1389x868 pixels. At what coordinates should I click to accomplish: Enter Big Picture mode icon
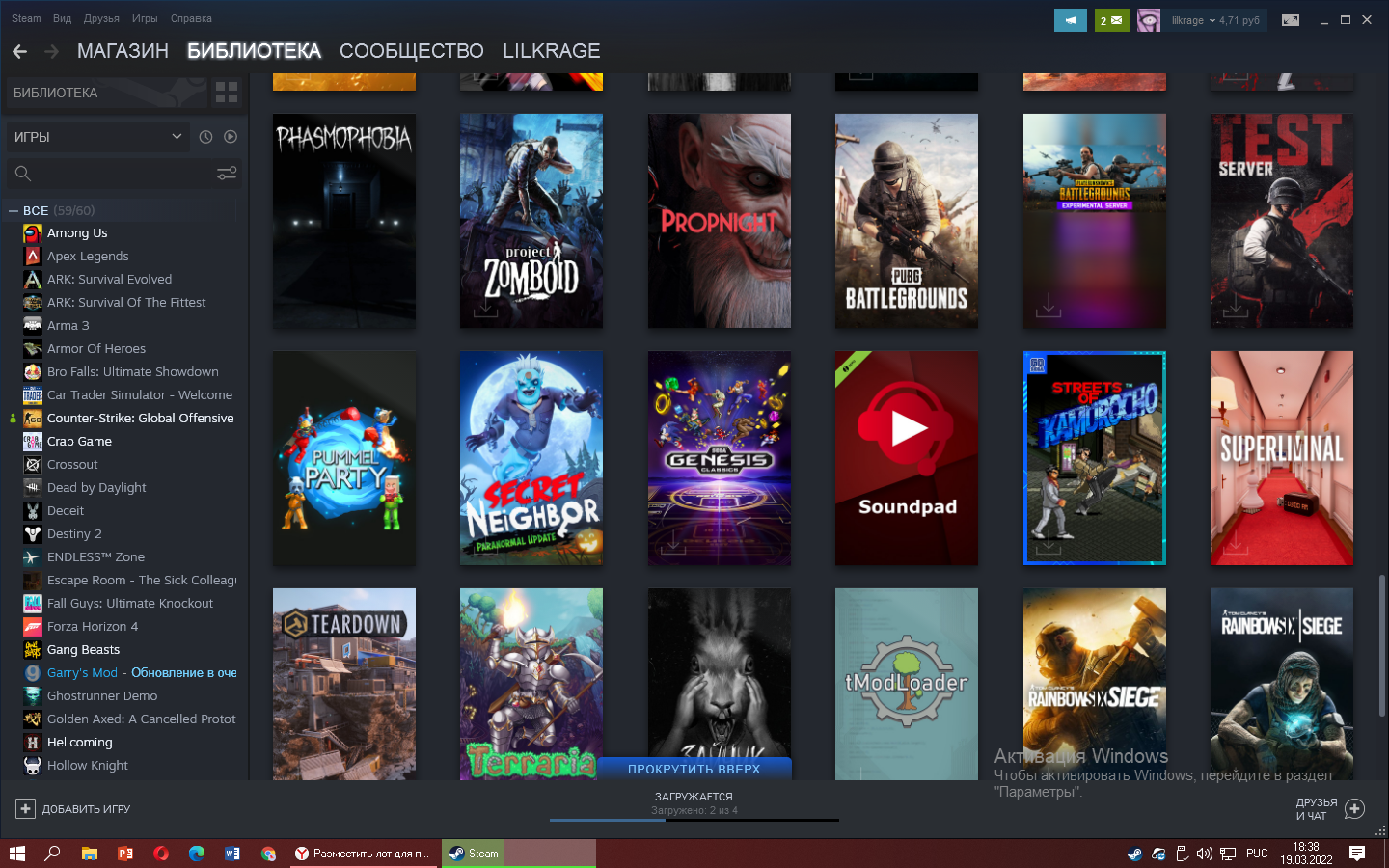pyautogui.click(x=1291, y=20)
